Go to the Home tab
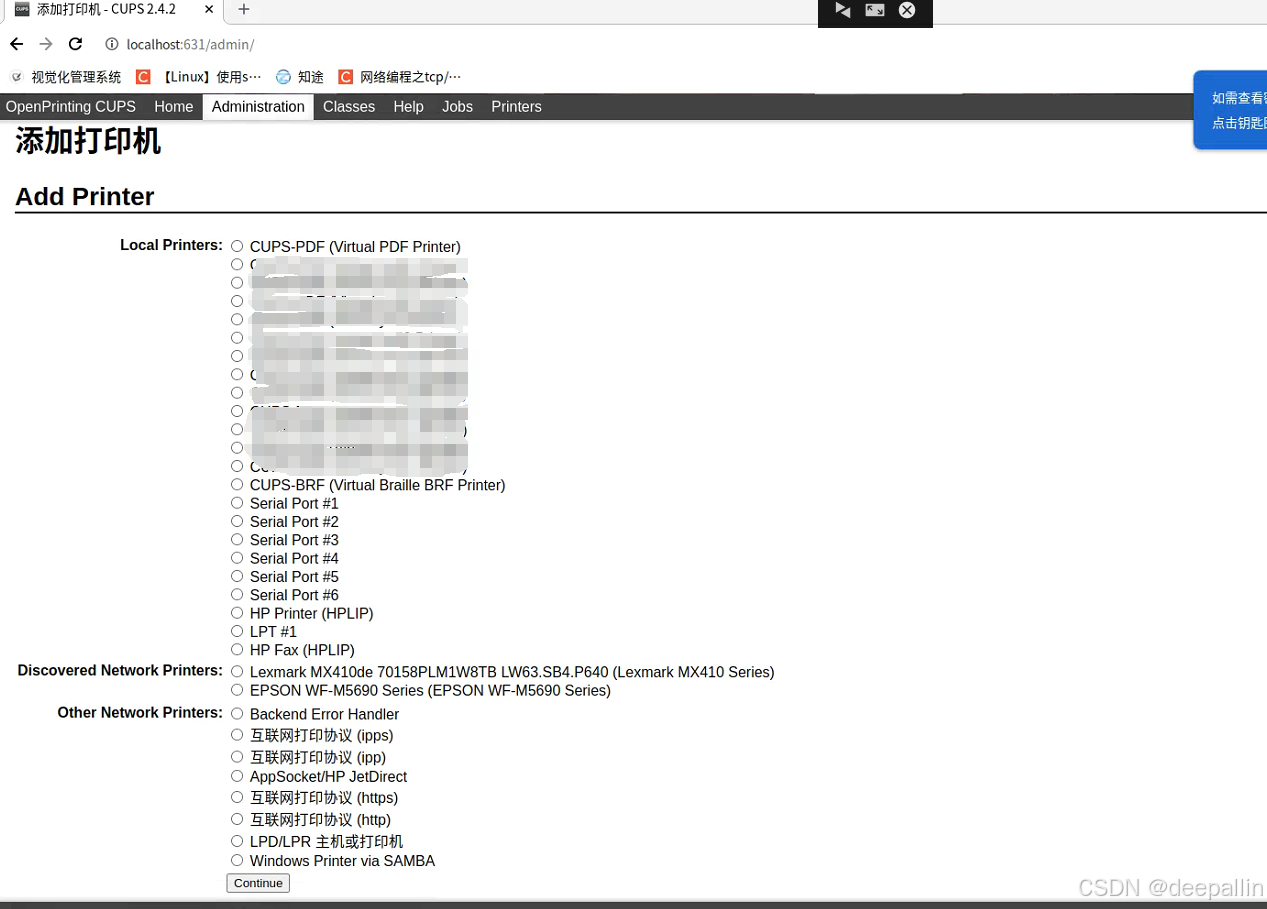The height and width of the screenshot is (909, 1267). point(173,107)
